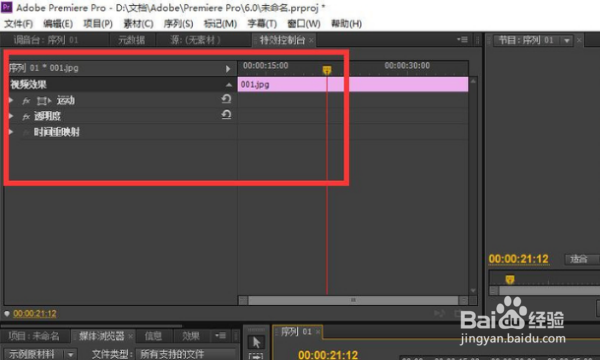This screenshot has height=360, width=600.
Task: Switch to the 效果 tab
Action: click(x=191, y=336)
